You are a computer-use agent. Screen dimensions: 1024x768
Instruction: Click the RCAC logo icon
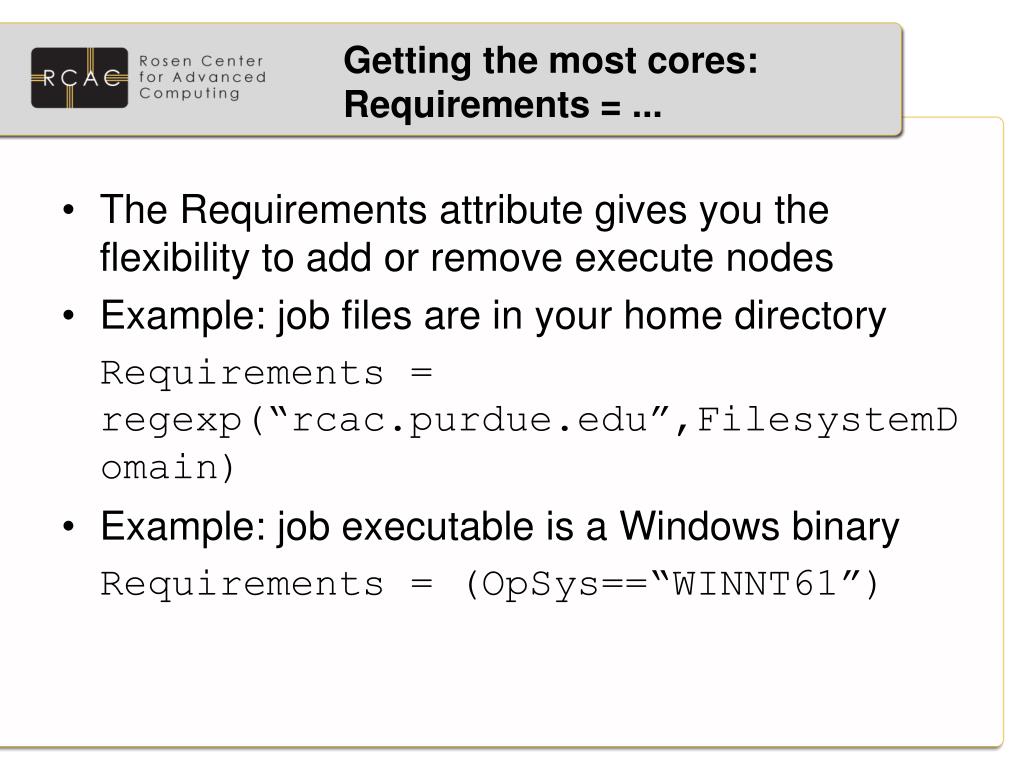(x=80, y=78)
